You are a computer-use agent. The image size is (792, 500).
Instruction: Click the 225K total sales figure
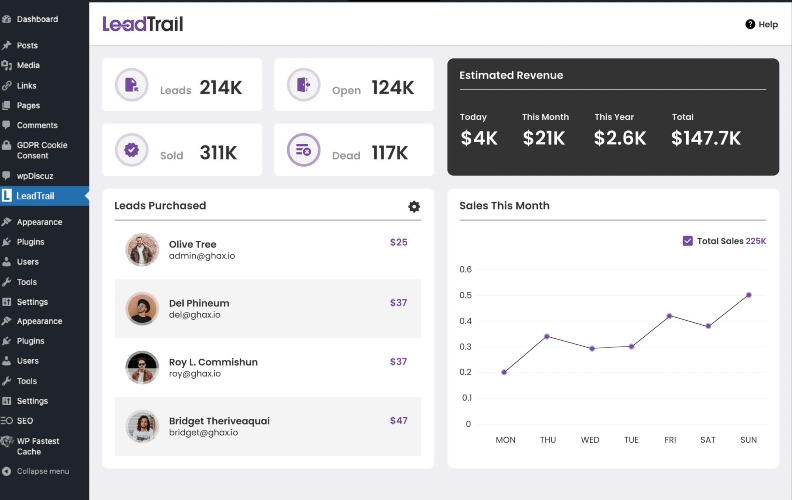(x=756, y=241)
